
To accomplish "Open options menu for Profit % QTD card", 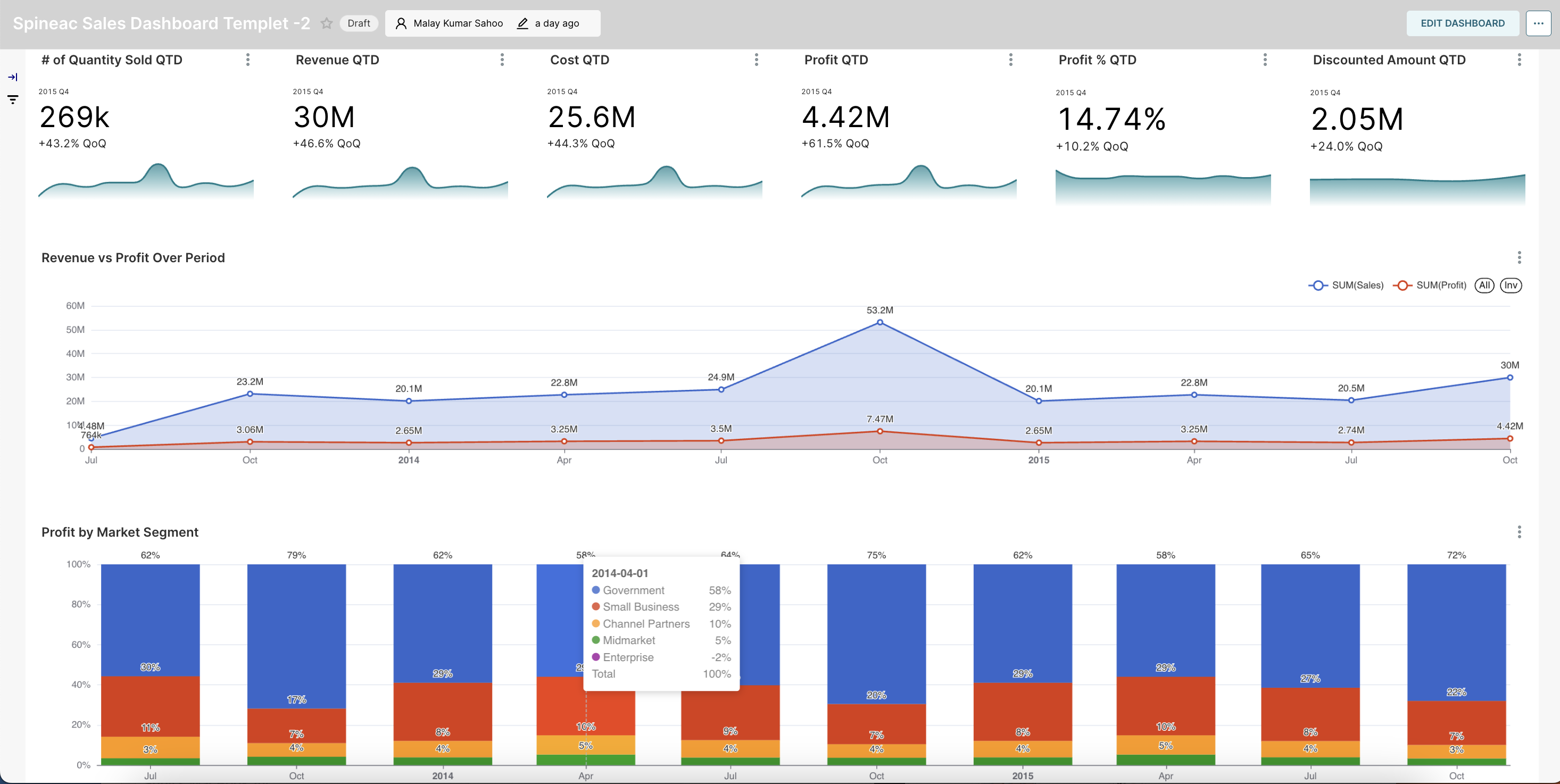I will click(1265, 60).
